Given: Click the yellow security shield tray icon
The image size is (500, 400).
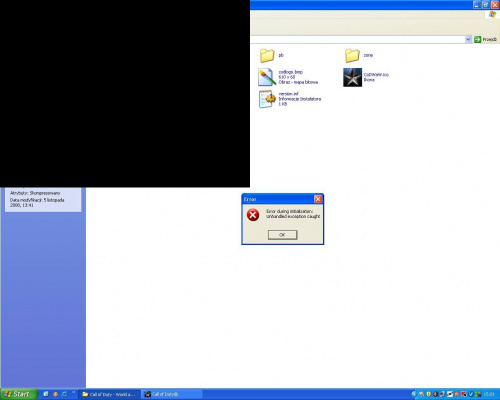Looking at the screenshot, I should click(429, 394).
